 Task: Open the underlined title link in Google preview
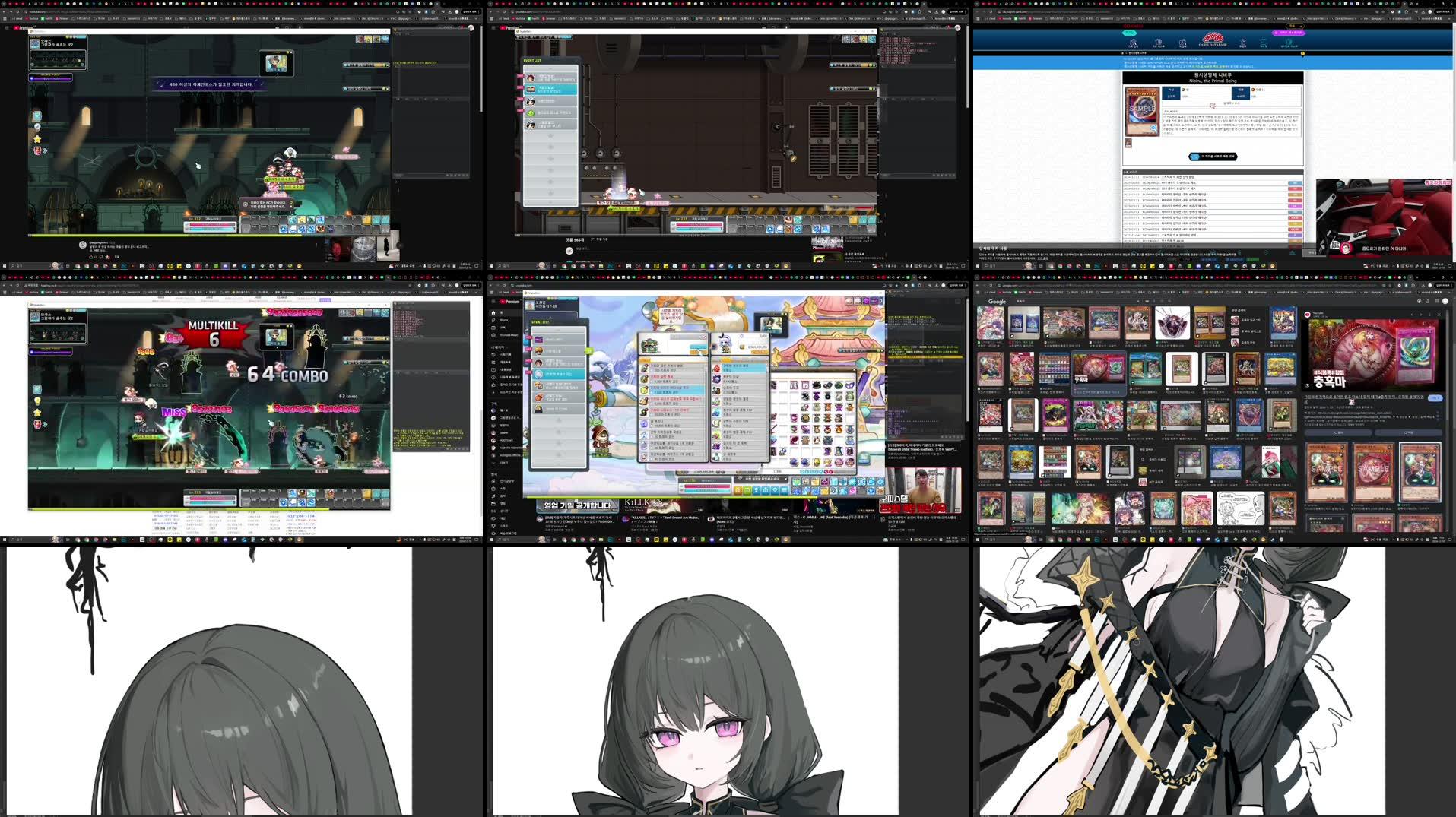point(1365,397)
